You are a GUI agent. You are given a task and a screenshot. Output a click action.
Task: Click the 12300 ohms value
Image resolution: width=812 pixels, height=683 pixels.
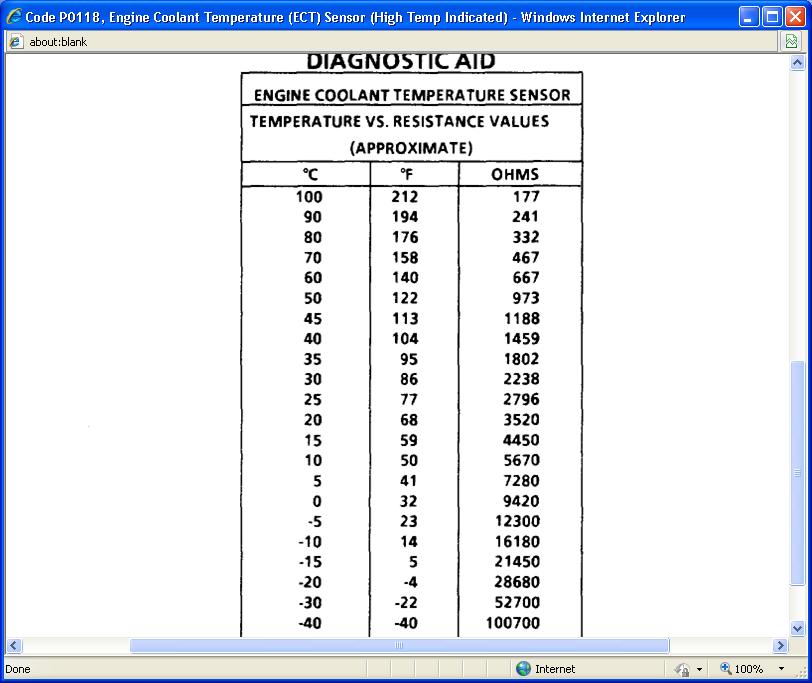517,521
